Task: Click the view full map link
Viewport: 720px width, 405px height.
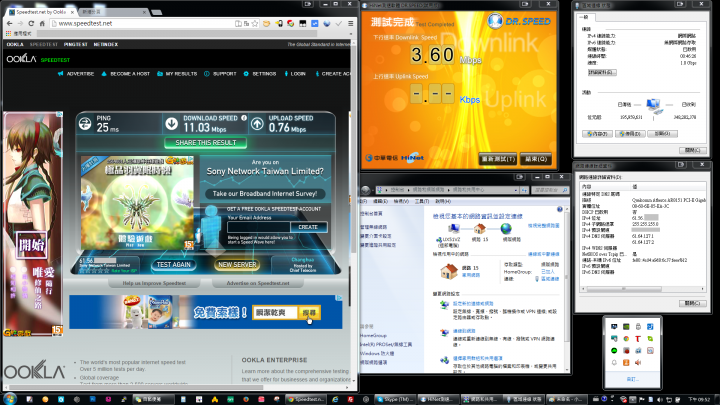Action: tap(544, 226)
